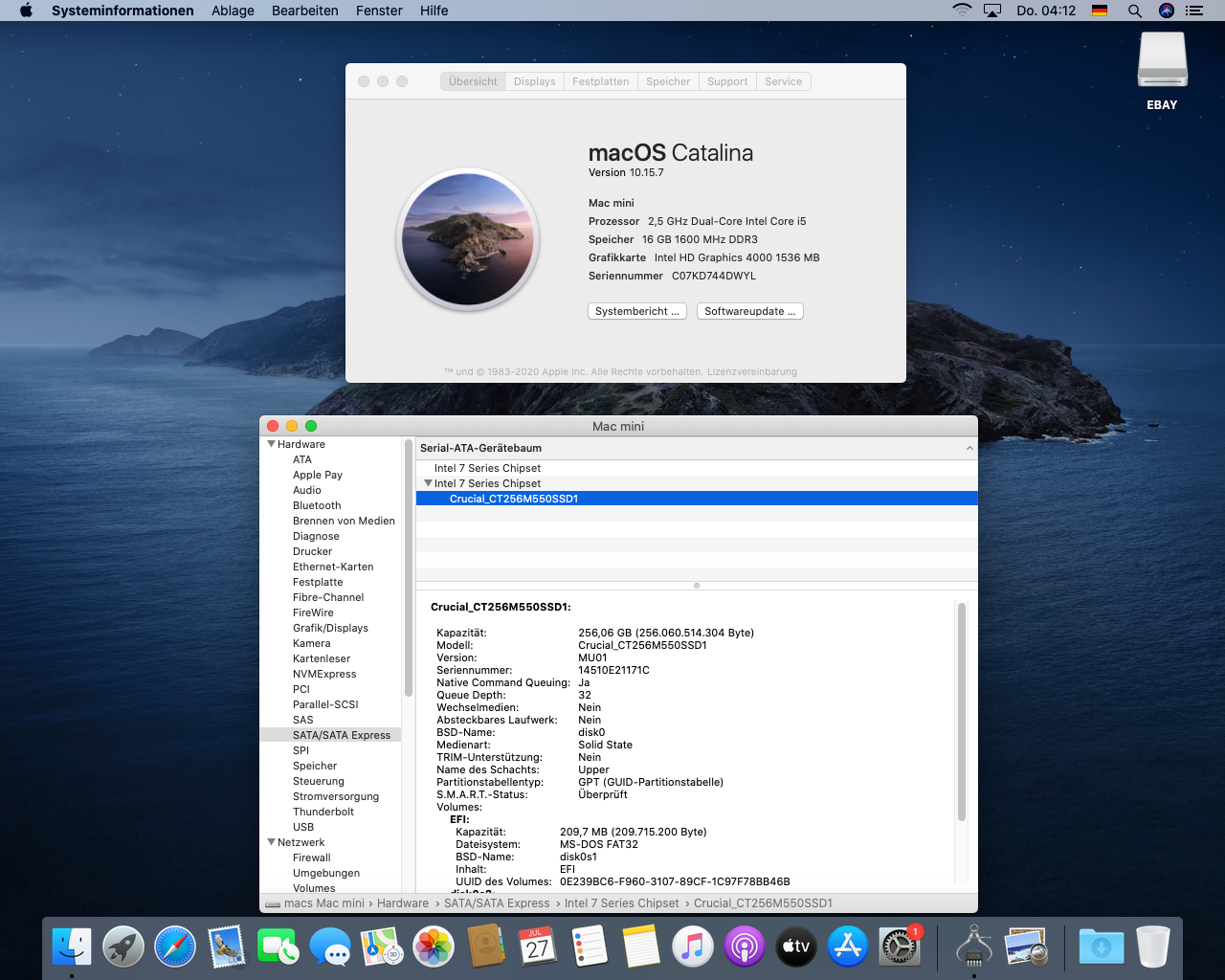Screen dimensions: 1225x980
Task: Click the Softwareupdate button
Action: (x=749, y=311)
